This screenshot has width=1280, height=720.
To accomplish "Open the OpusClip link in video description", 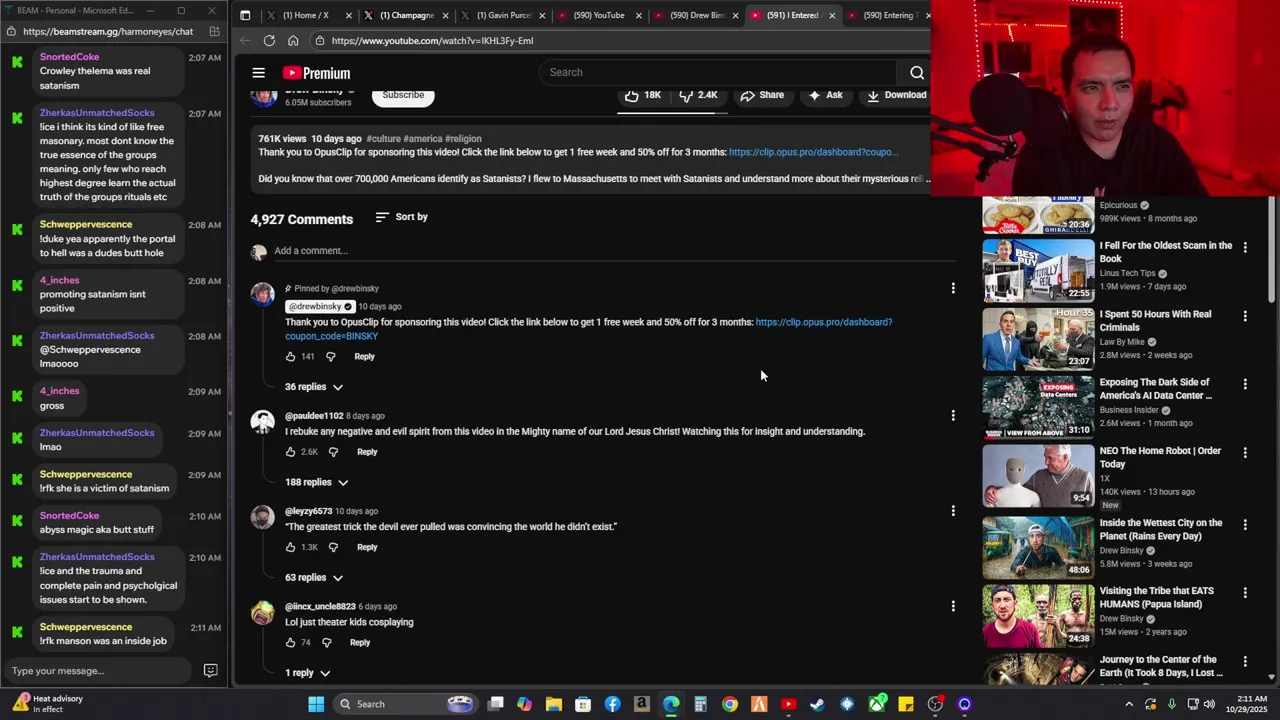I will point(813,152).
